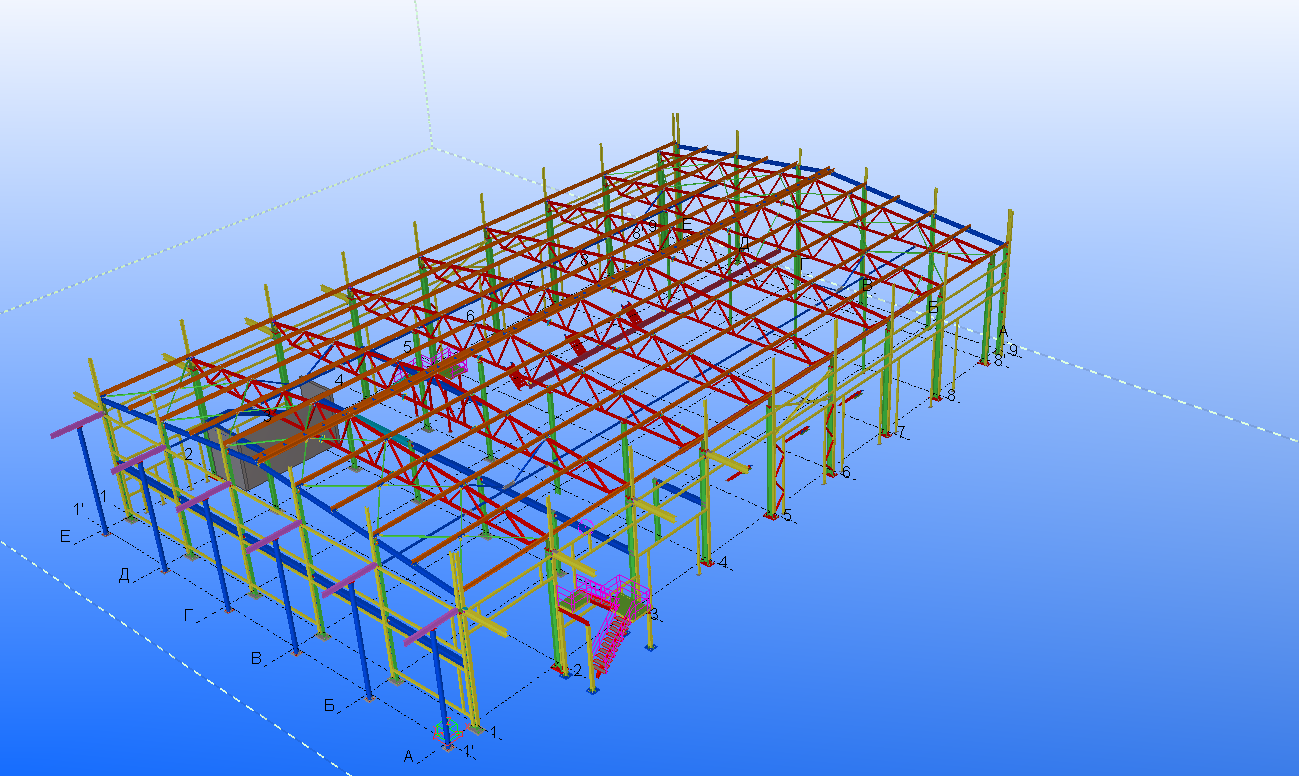Click the red base plate at grid line 5
This screenshot has width=1299, height=776.
click(770, 515)
